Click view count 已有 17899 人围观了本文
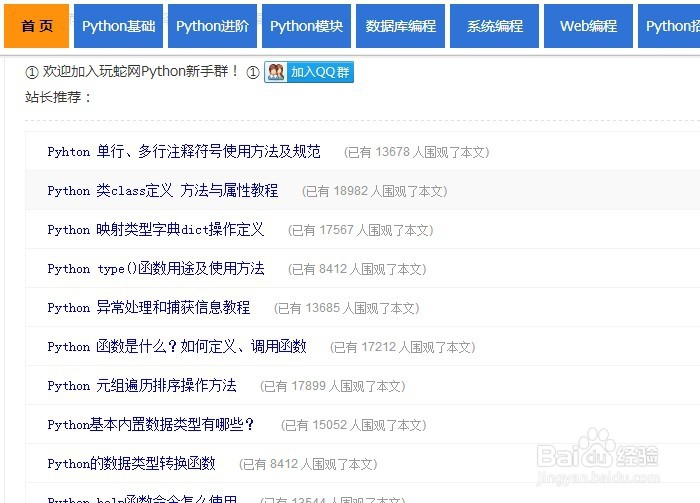The height and width of the screenshot is (503, 700). pos(333,386)
